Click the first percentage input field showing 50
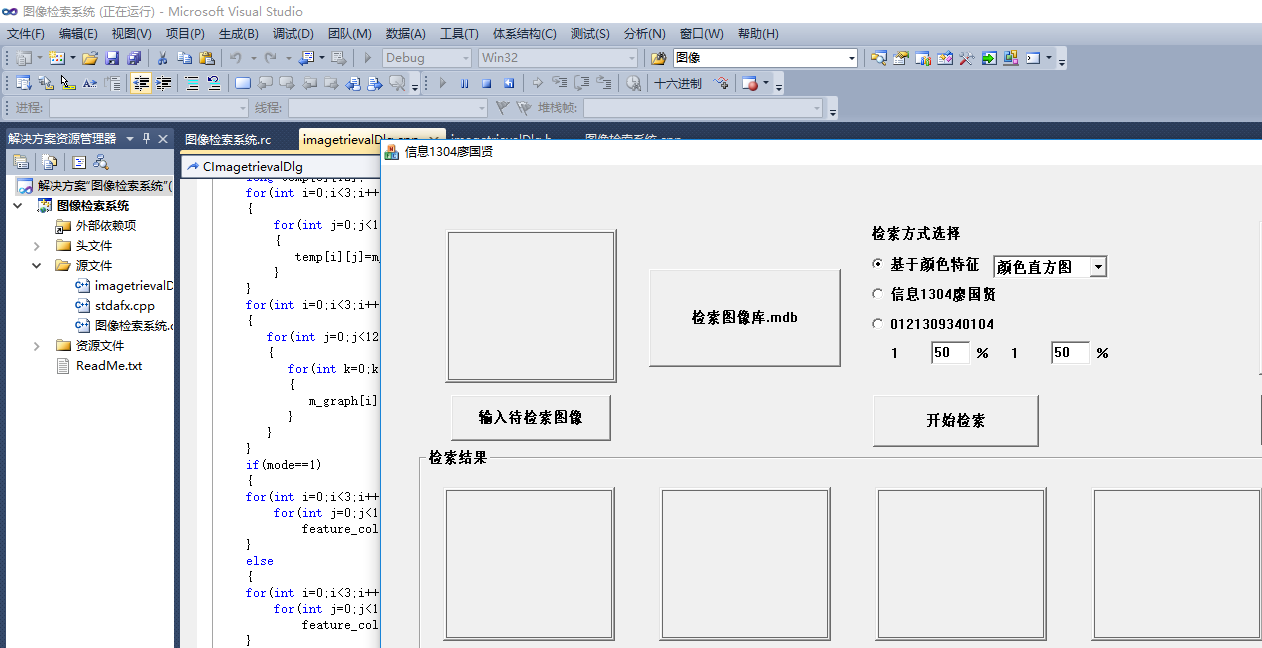This screenshot has width=1262, height=648. [949, 353]
